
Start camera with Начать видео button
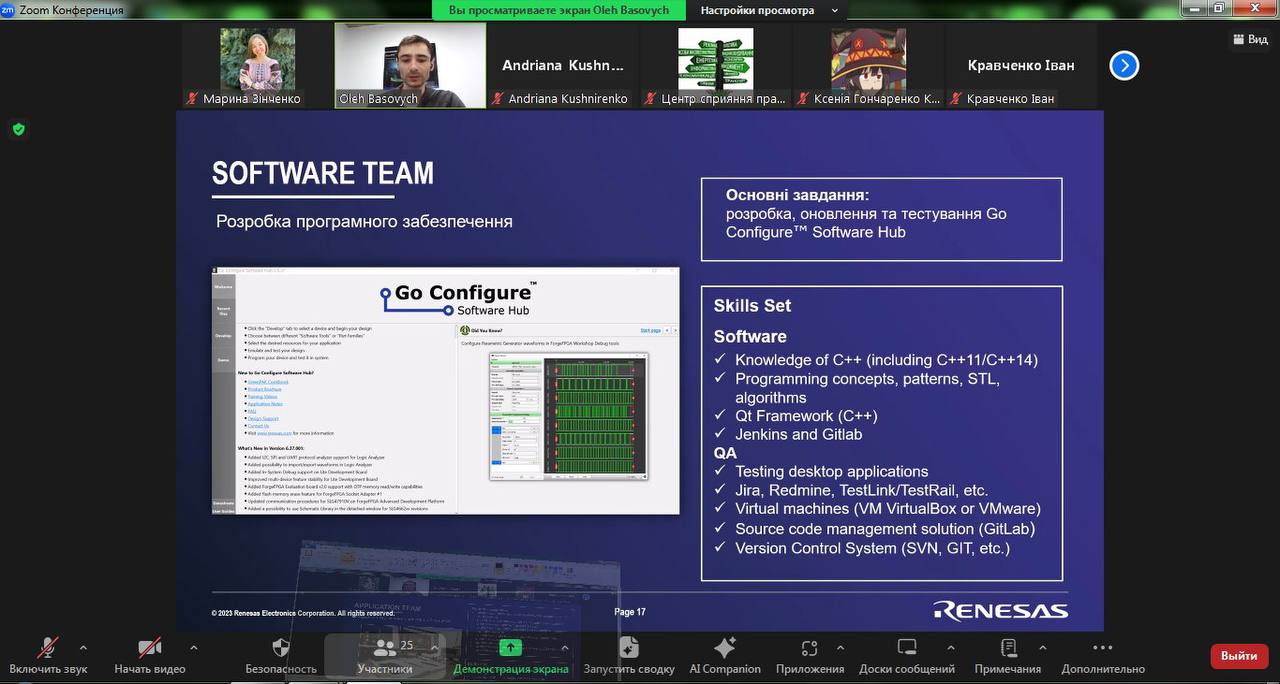150,648
